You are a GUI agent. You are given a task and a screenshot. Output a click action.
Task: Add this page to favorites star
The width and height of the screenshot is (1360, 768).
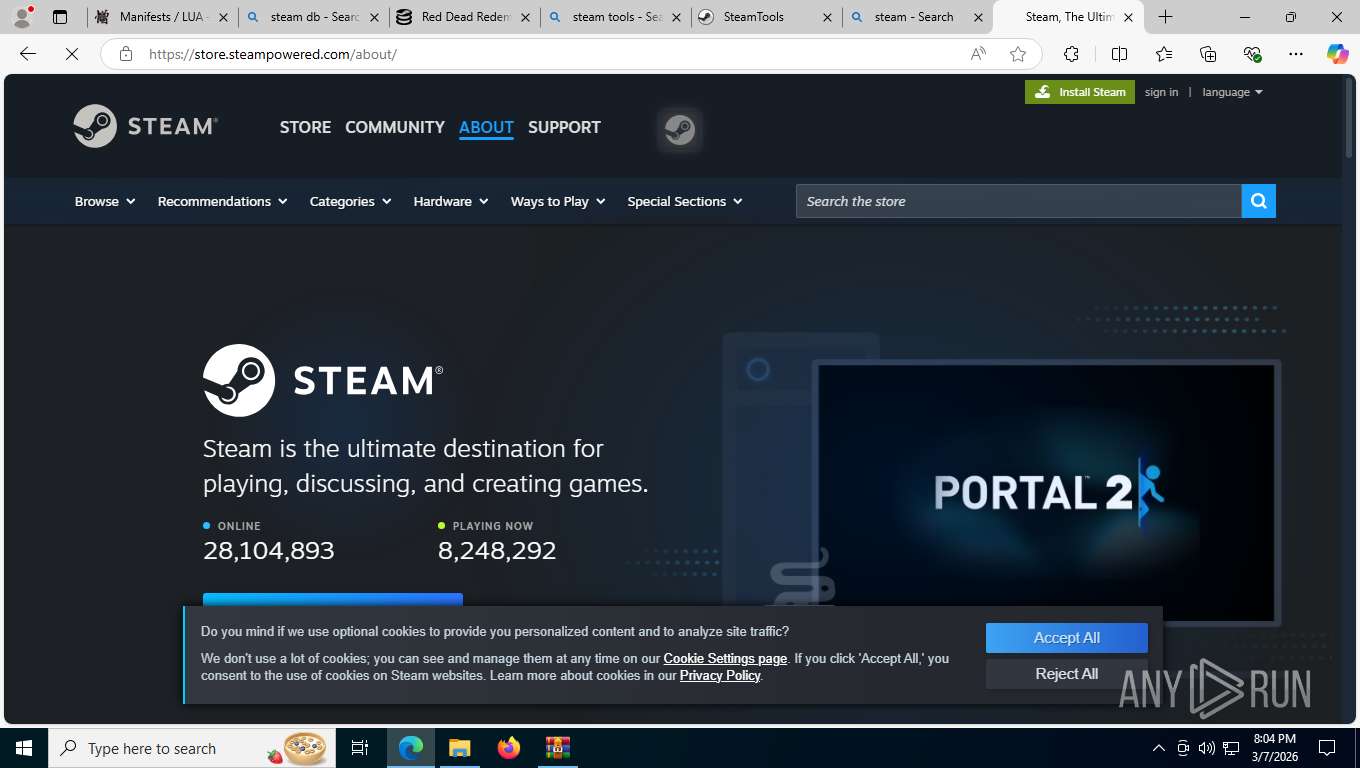(1018, 54)
